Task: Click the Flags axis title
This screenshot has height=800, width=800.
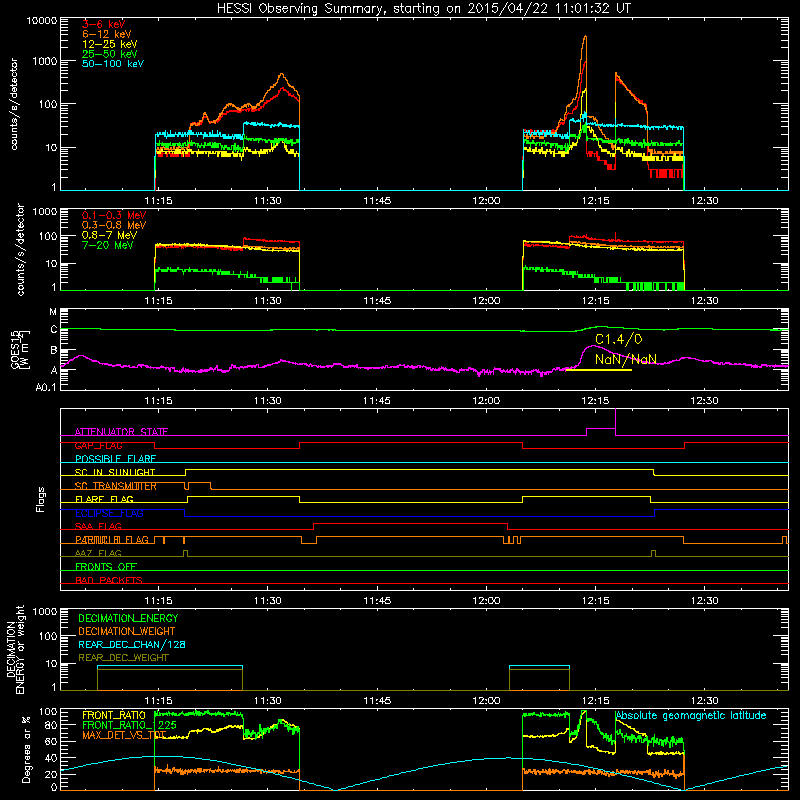Action: pyautogui.click(x=41, y=499)
